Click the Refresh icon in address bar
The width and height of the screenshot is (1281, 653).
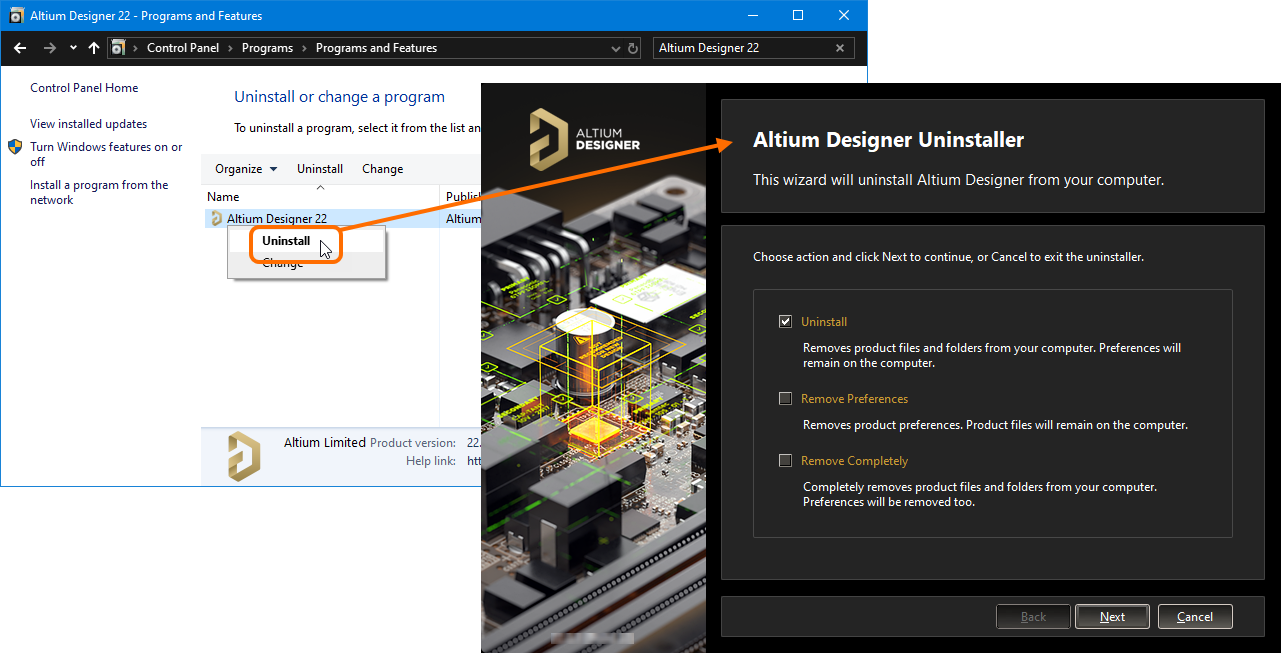632,48
